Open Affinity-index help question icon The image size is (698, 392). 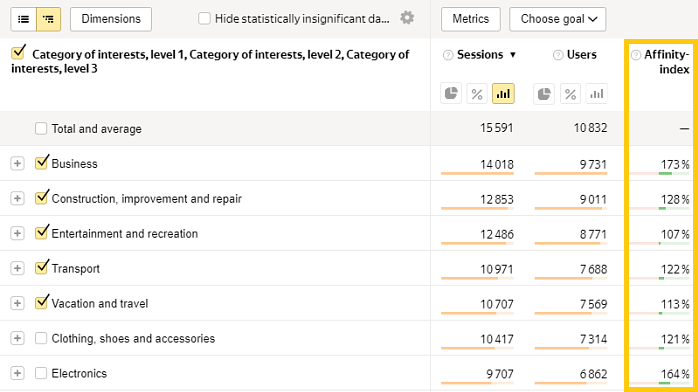tap(636, 55)
